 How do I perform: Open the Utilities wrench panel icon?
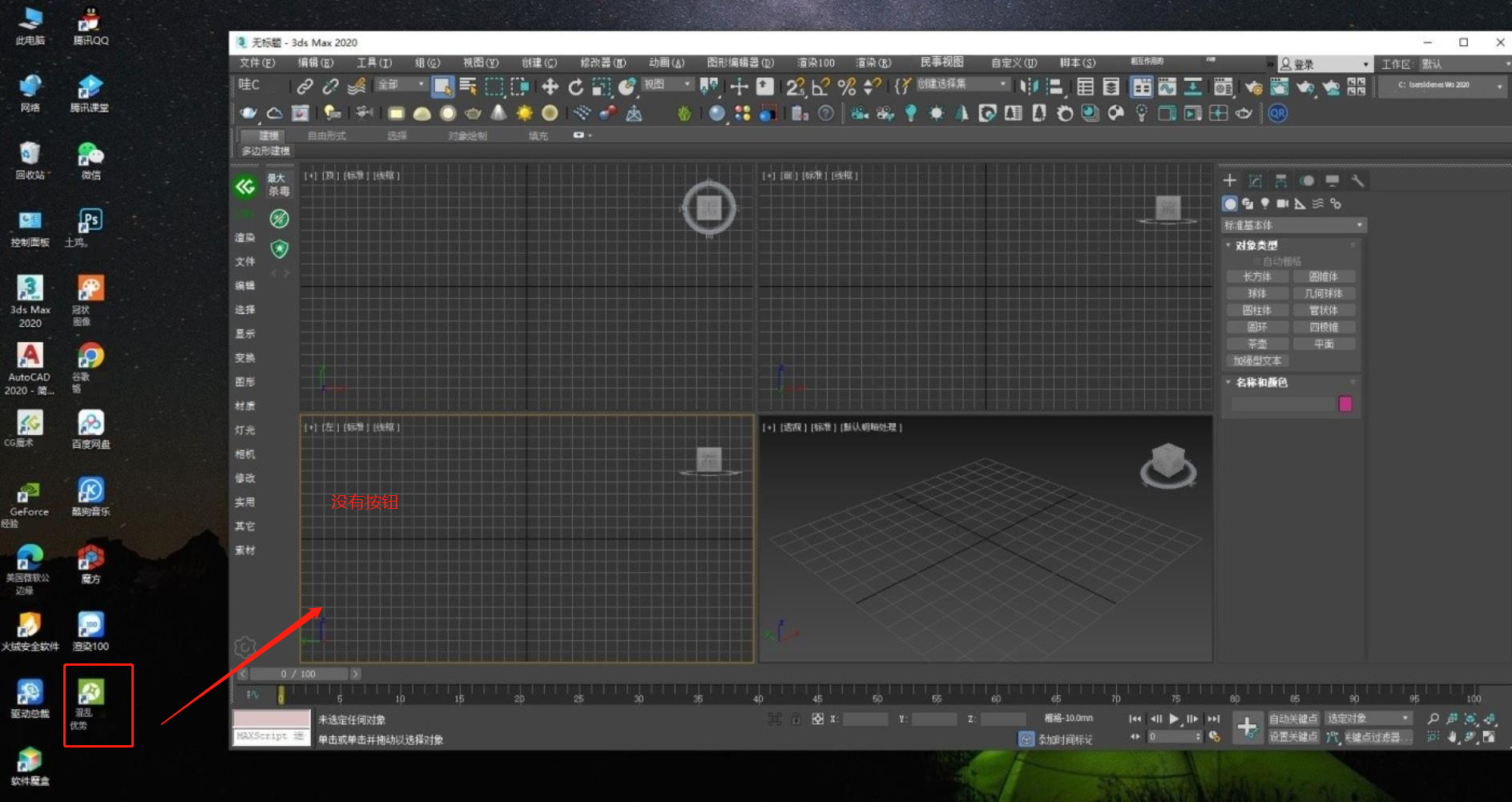1357,180
